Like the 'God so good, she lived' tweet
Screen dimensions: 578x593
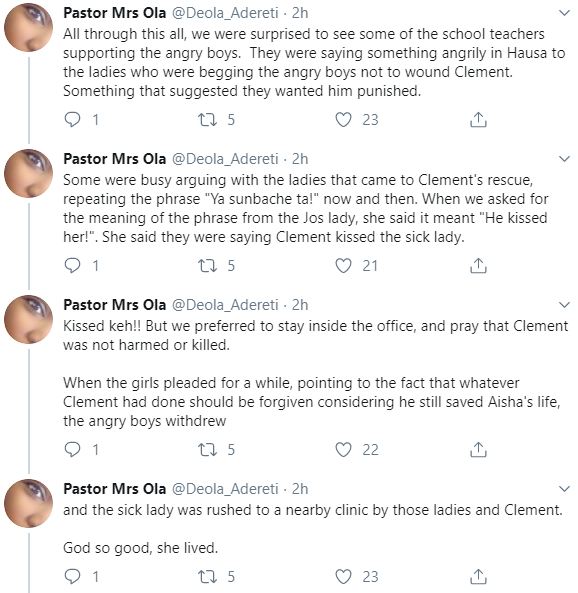[343, 576]
